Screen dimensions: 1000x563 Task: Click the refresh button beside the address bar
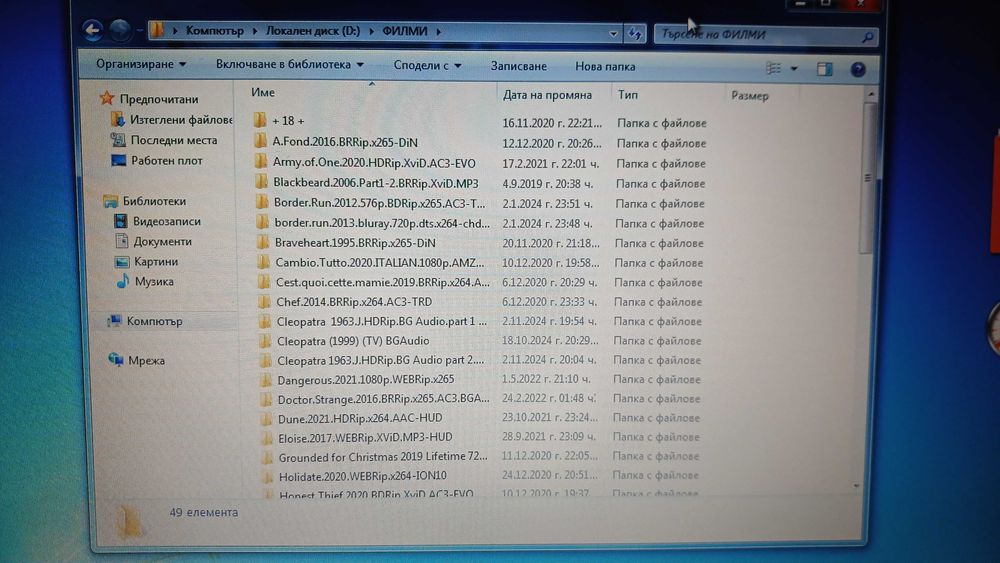click(635, 34)
